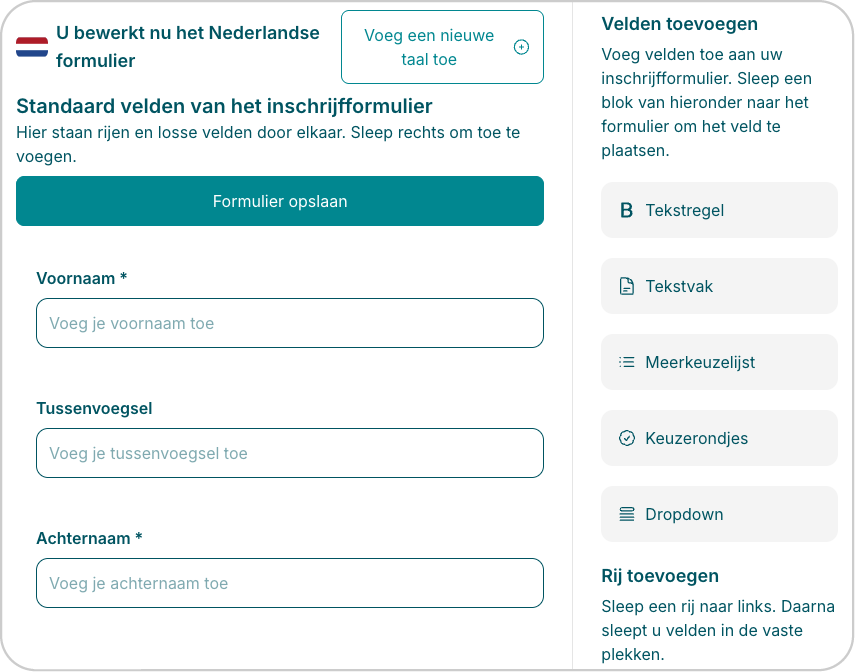This screenshot has height=672, width=855.
Task: Pick the Meerkeuzelijst field block
Action: click(x=719, y=362)
